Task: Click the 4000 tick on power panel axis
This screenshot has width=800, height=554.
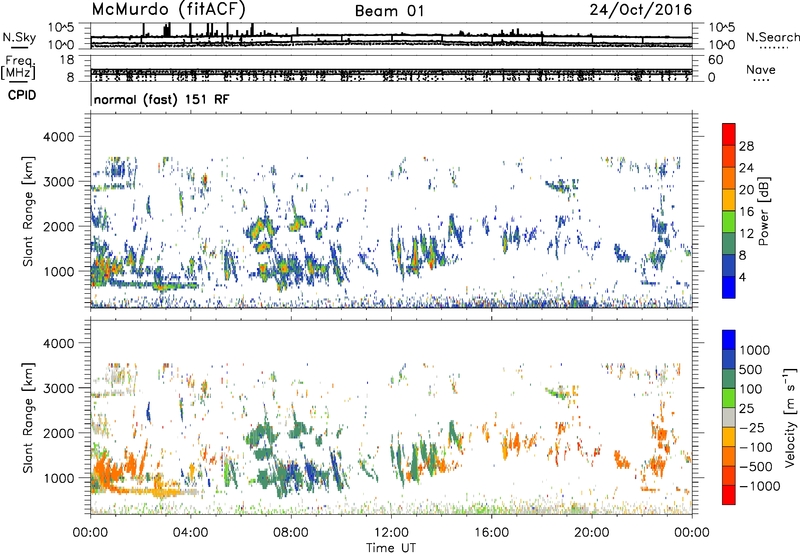Action: click(58, 137)
